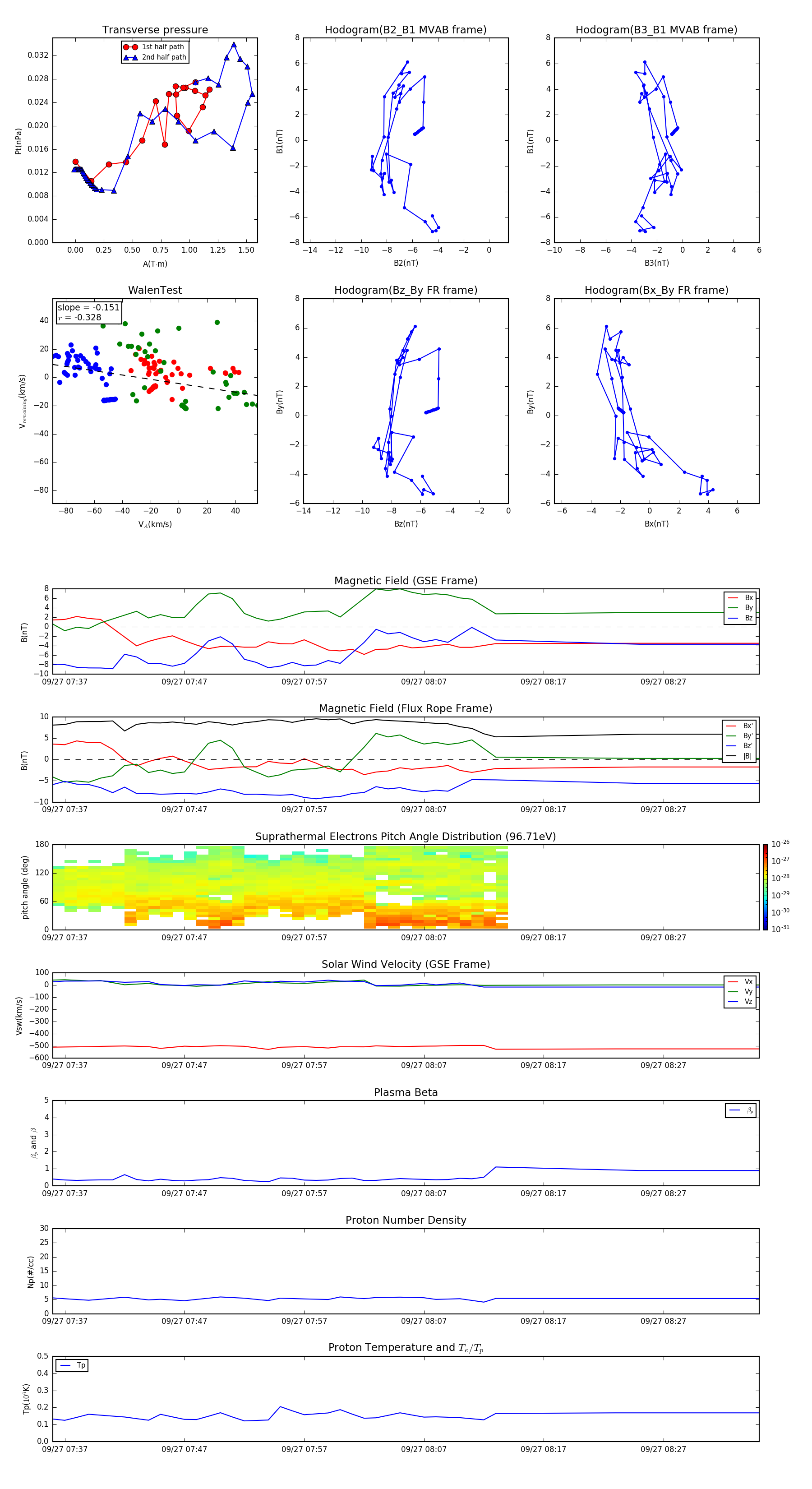Click 'Magnetic Field (Flux Rope Frame)' title
Screen dimensions: 812x1489
406,709
